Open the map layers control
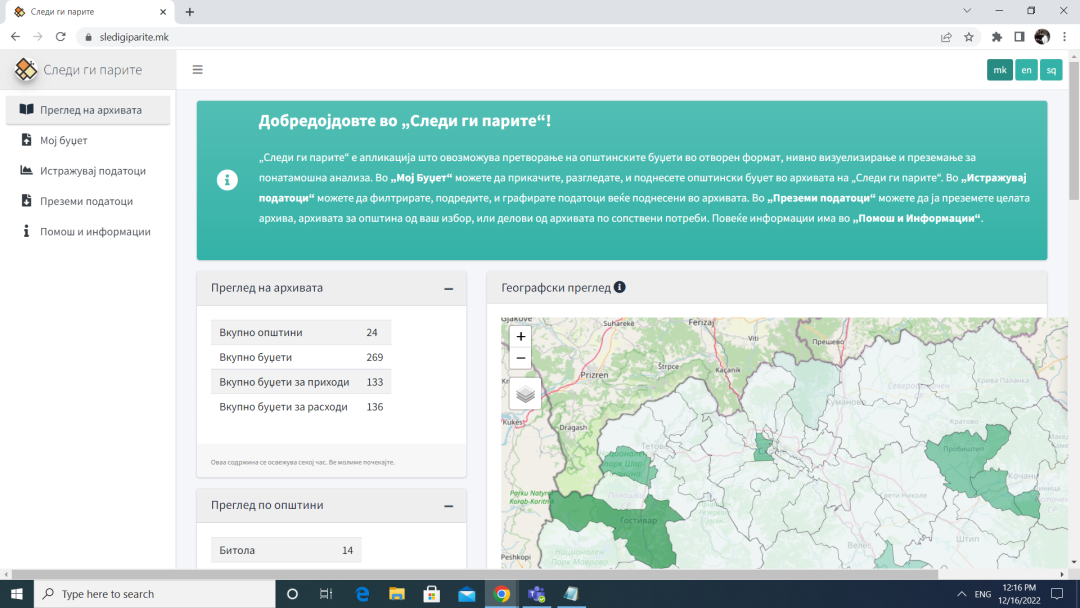The height and width of the screenshot is (608, 1080). (525, 395)
